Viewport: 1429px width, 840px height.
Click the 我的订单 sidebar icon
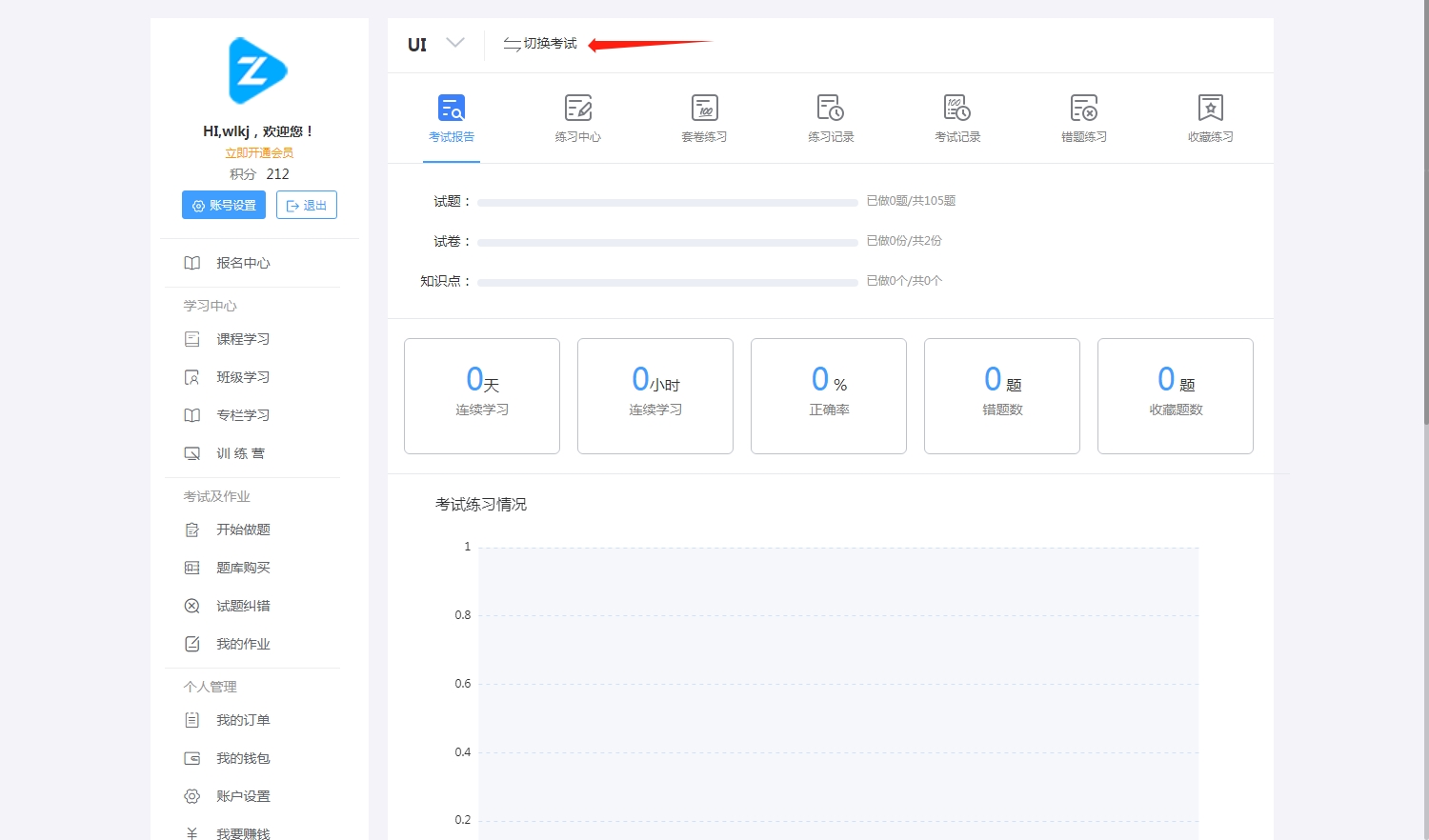(x=192, y=720)
